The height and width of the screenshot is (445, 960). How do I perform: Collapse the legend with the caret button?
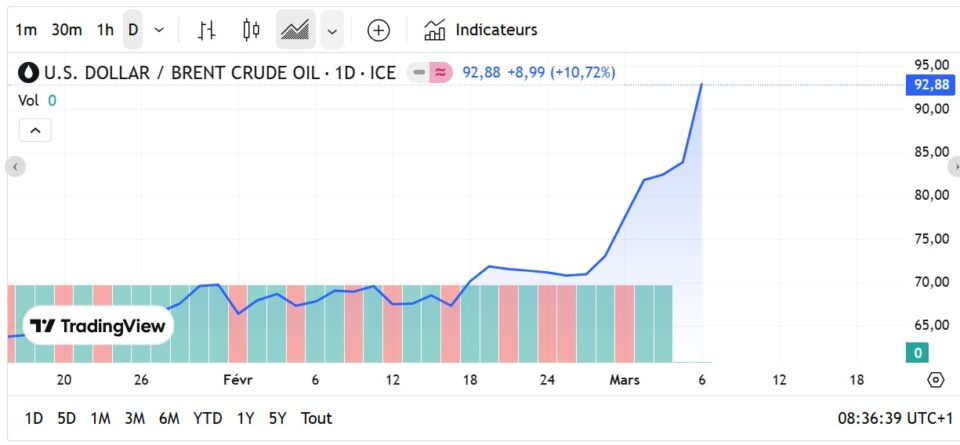point(35,130)
